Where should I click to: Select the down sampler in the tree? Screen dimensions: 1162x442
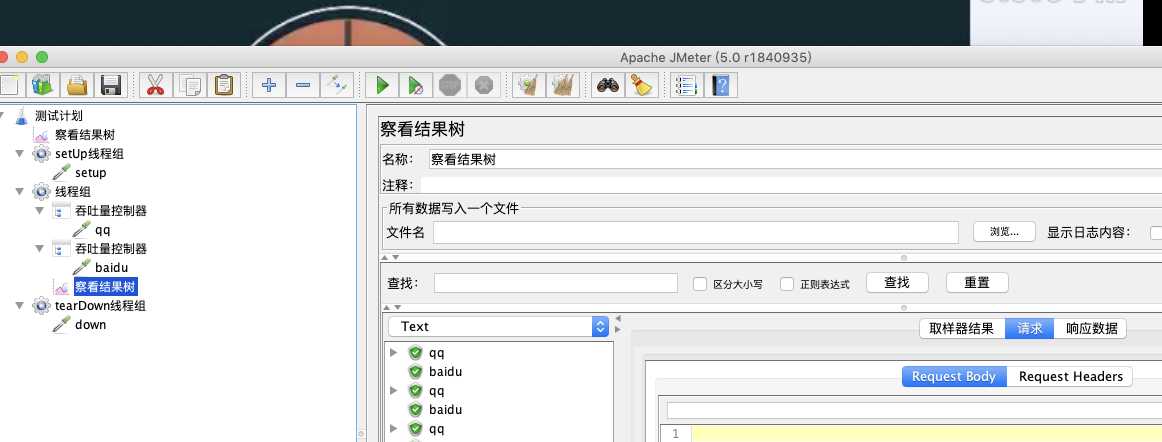[x=90, y=325]
